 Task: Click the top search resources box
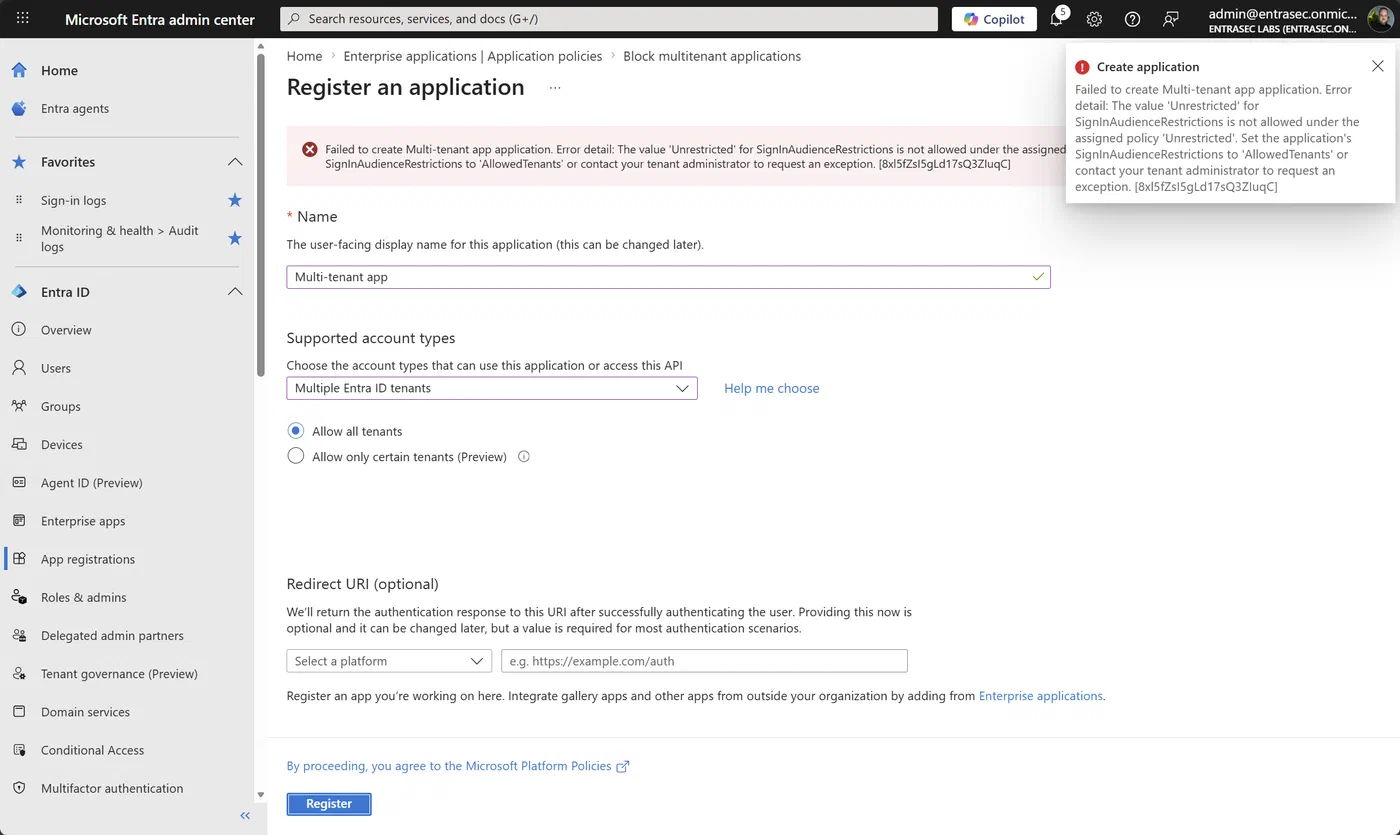tap(608, 19)
